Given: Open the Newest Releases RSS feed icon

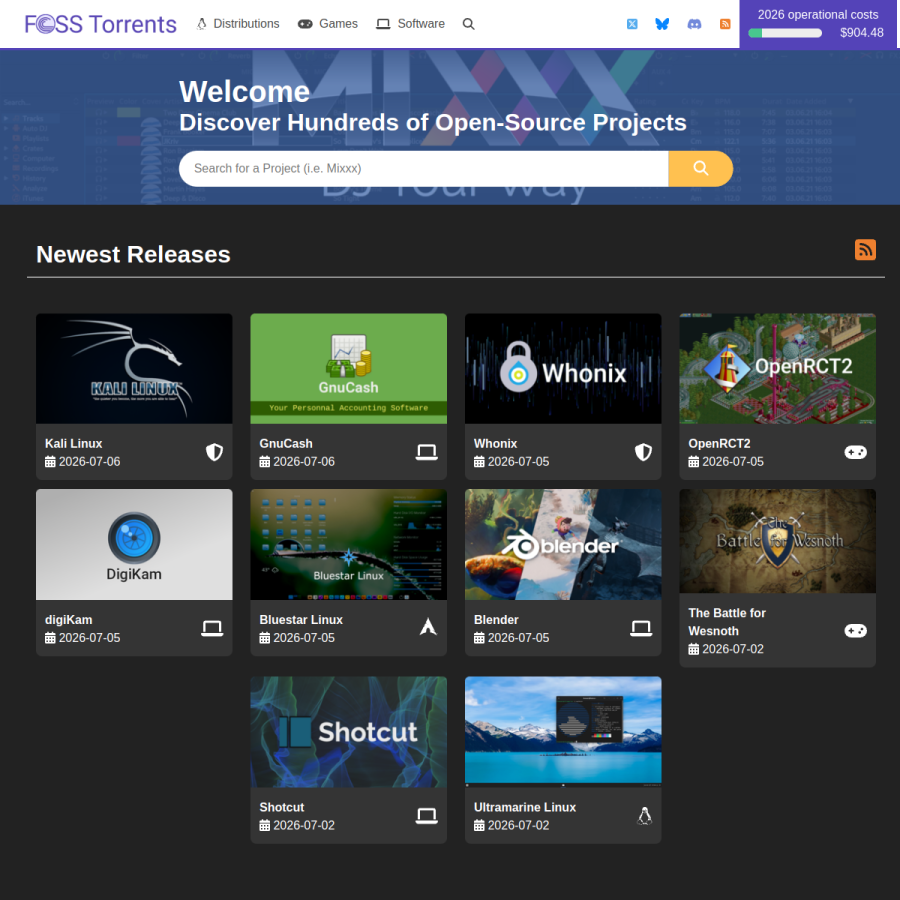Looking at the screenshot, I should [865, 250].
